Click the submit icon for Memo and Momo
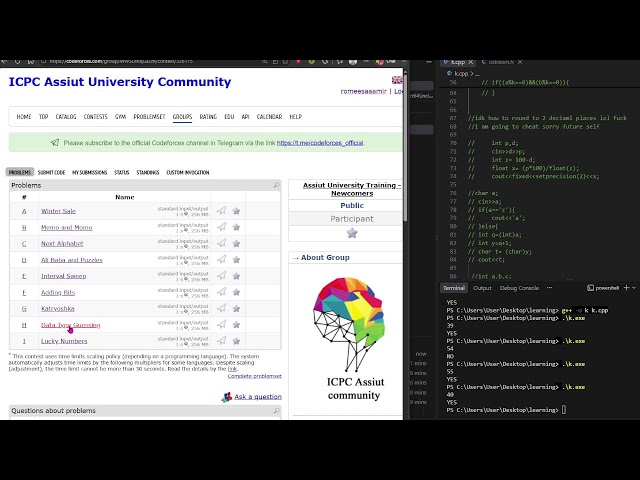 tap(221, 227)
